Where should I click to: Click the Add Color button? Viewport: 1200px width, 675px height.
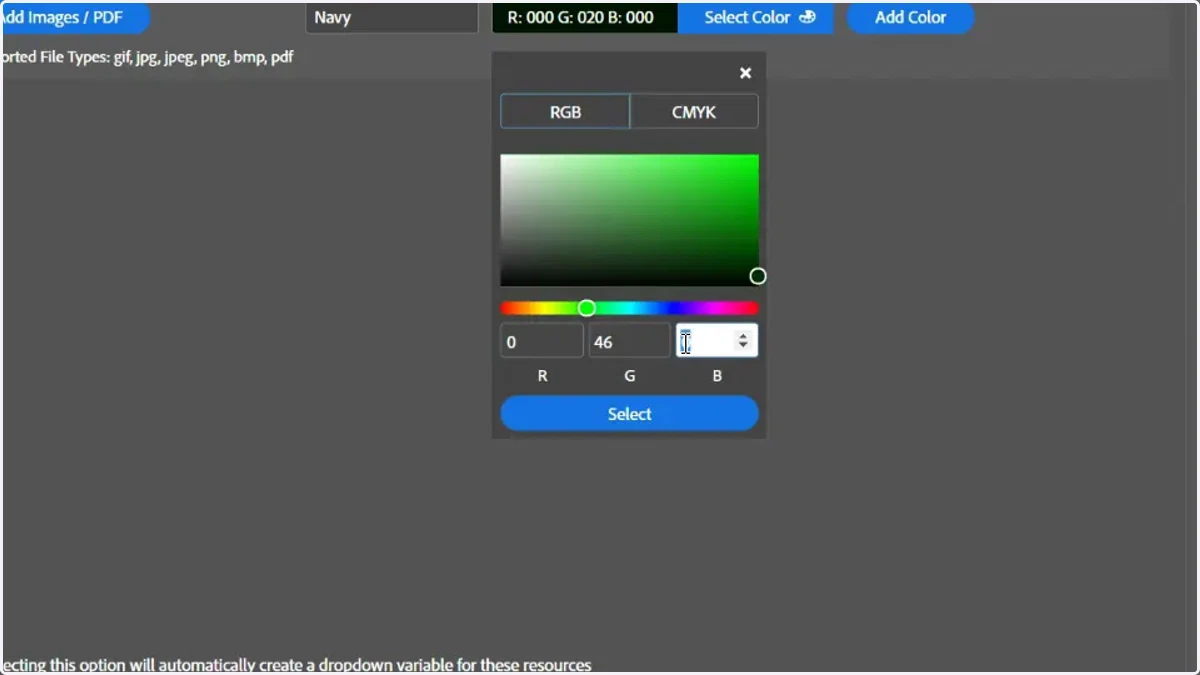click(x=910, y=17)
